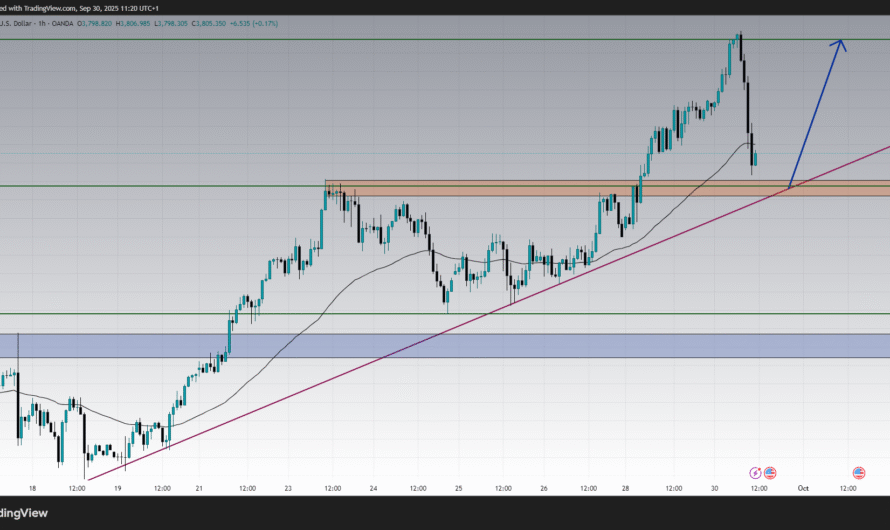Click the date label 24 on time axis

(x=373, y=489)
